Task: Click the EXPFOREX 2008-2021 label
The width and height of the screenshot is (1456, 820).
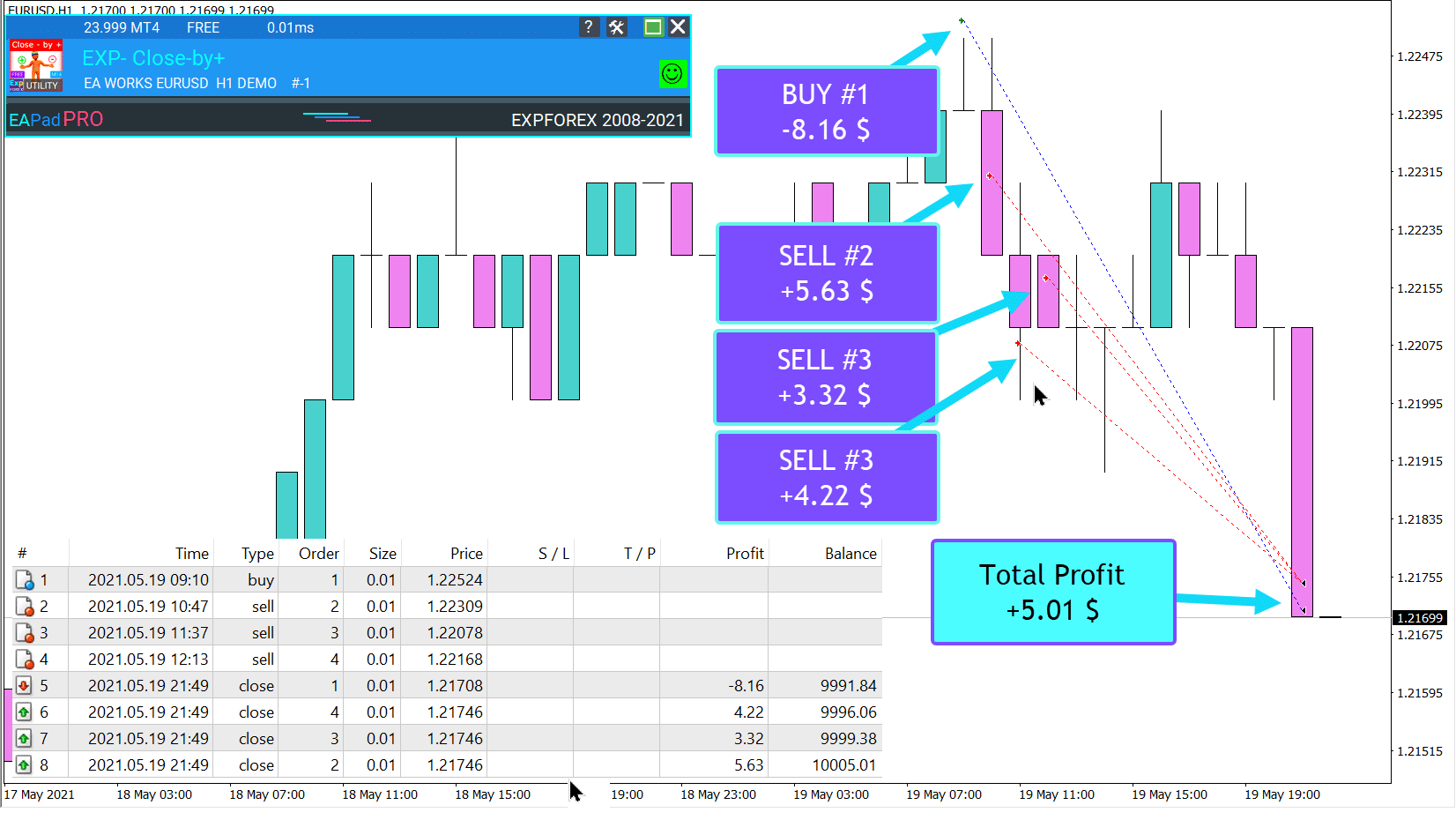Action: pyautogui.click(x=597, y=120)
